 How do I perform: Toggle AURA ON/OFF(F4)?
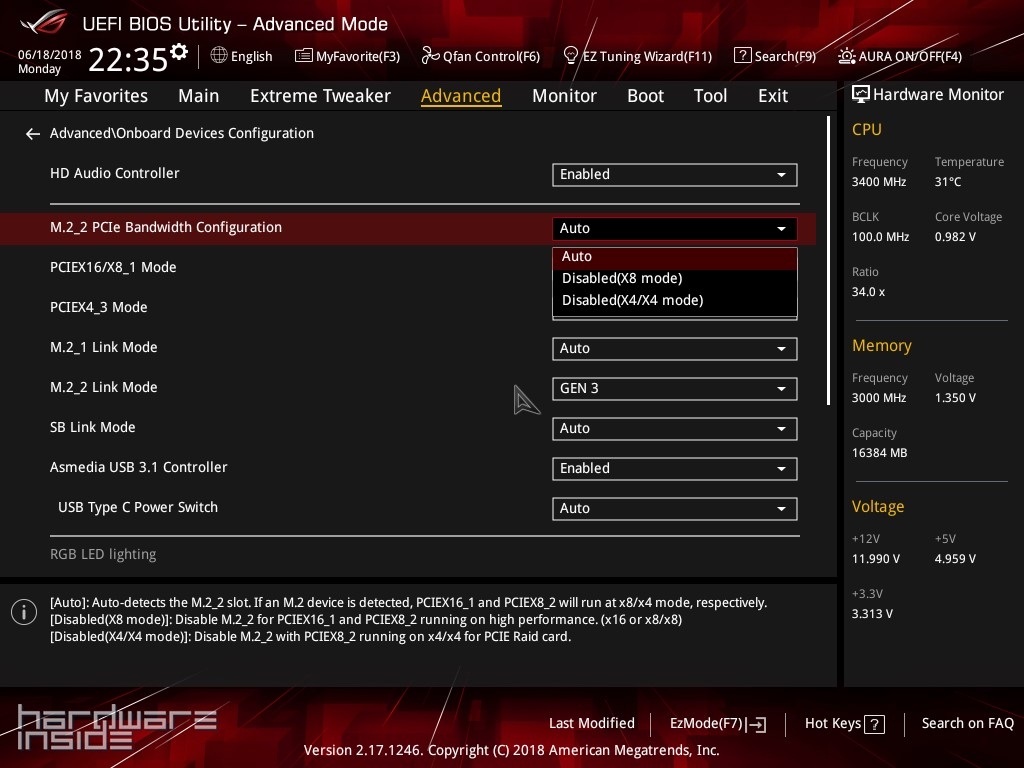[900, 56]
